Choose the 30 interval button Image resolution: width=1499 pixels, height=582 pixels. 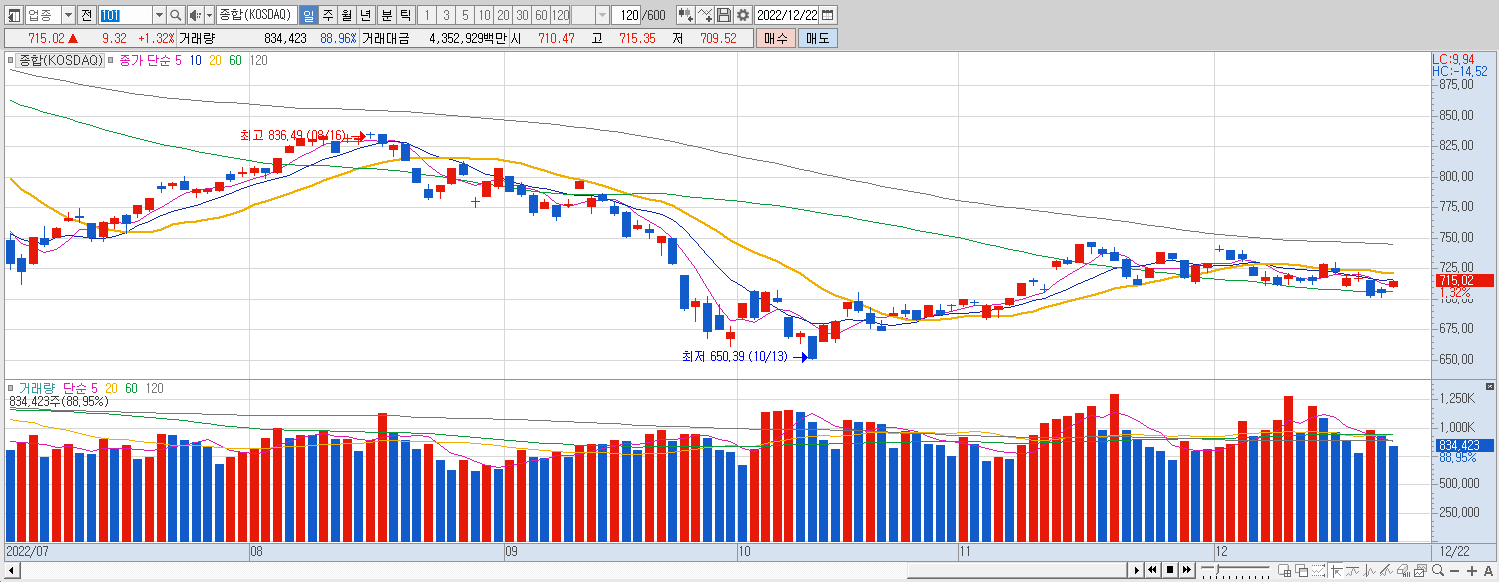tap(522, 15)
